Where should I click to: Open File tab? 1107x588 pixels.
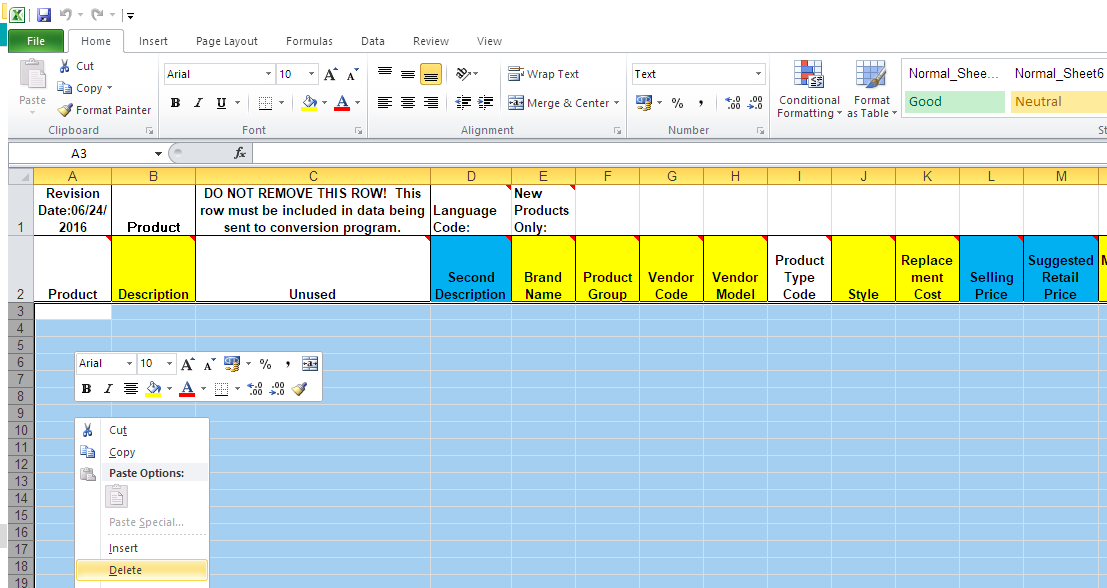(x=36, y=41)
